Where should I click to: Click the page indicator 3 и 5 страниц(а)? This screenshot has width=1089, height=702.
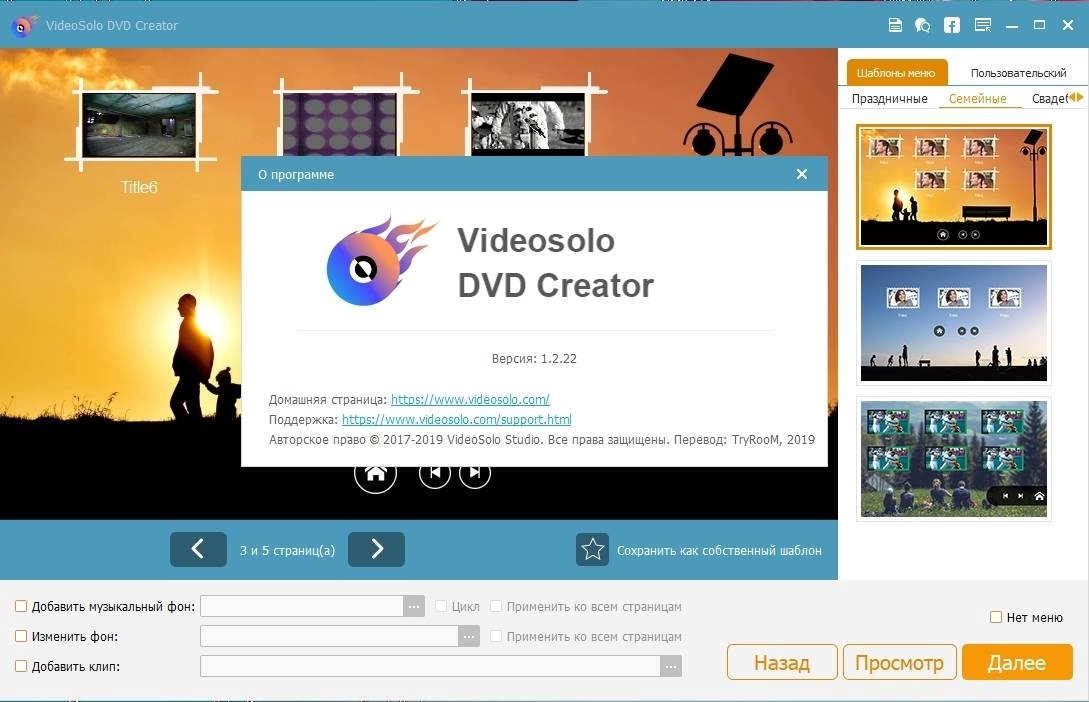(287, 551)
